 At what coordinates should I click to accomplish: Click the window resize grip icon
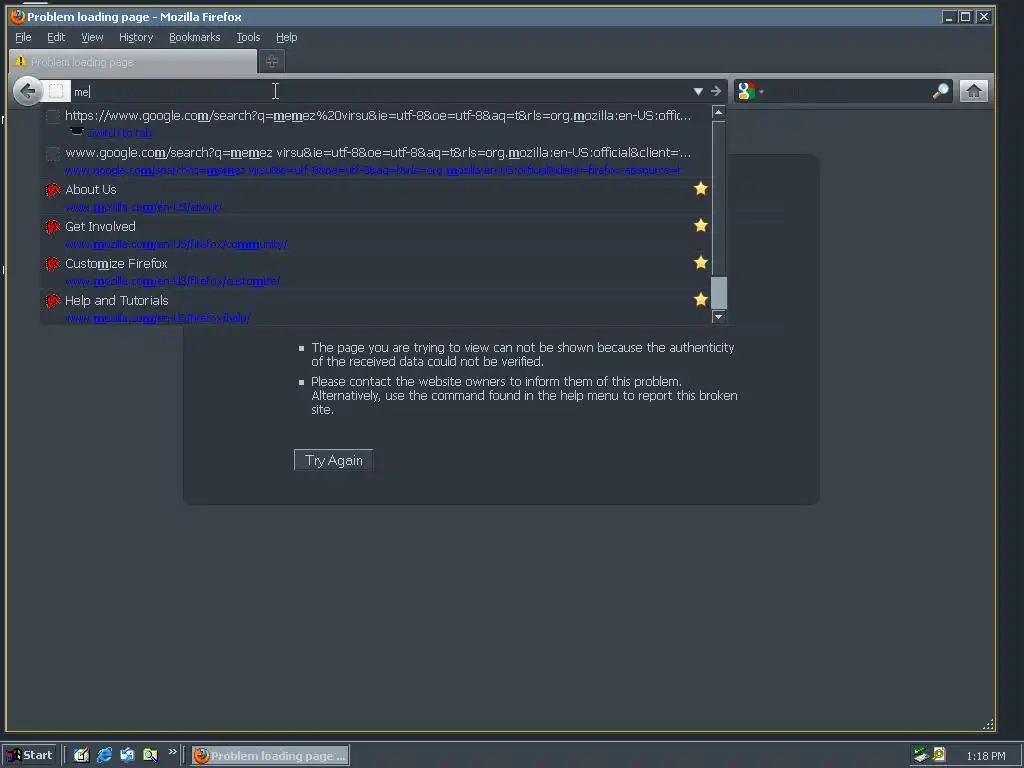[988, 724]
